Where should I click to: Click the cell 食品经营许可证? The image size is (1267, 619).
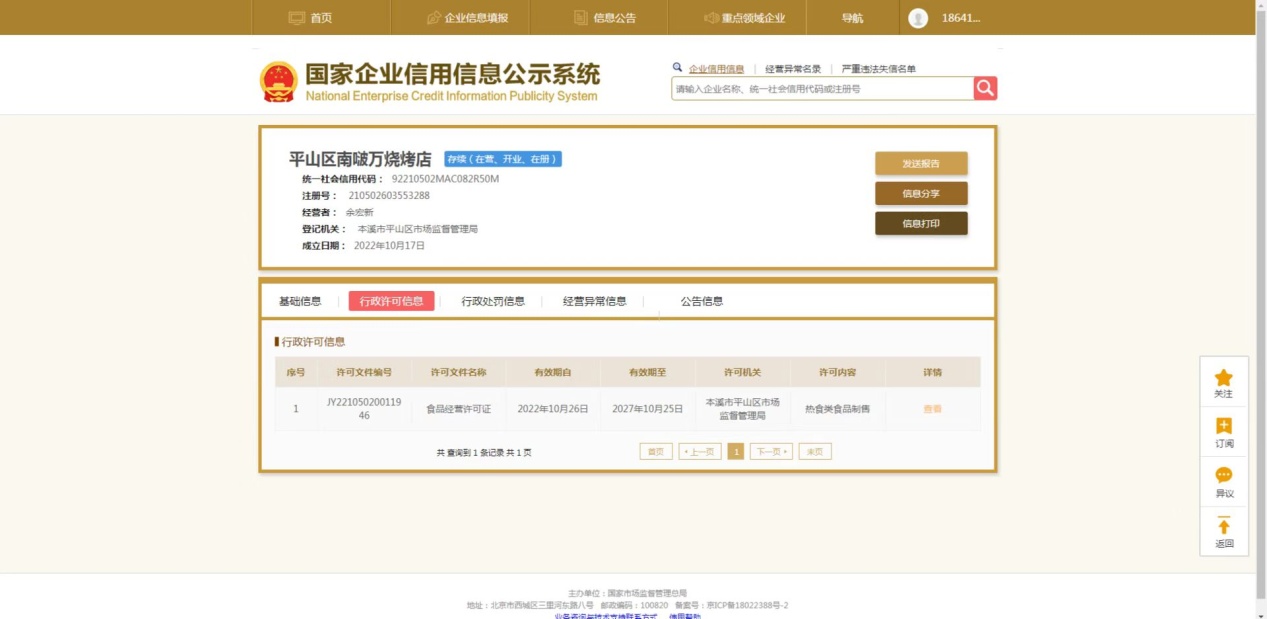coord(459,409)
